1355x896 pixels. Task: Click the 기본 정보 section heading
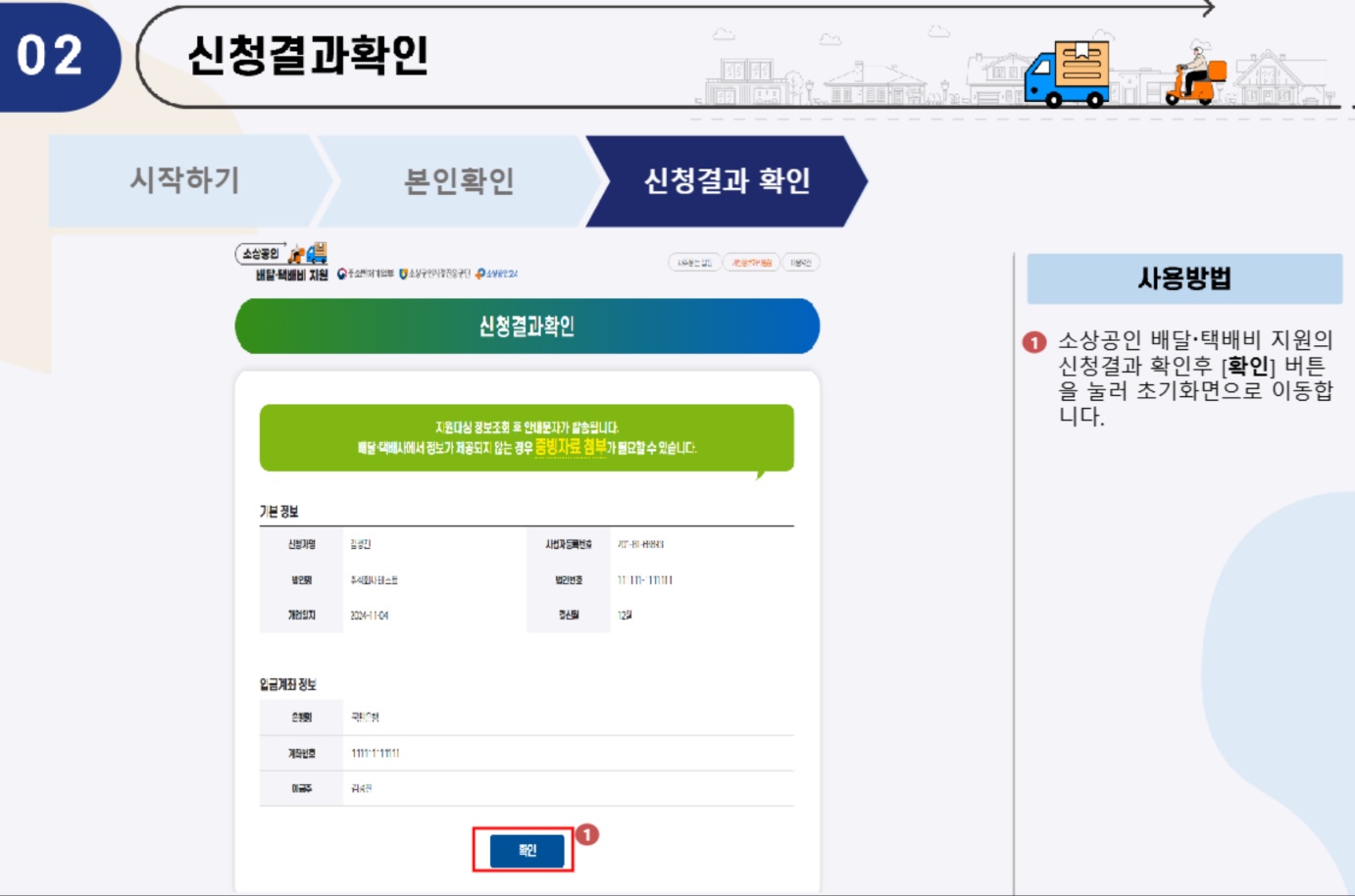tap(278, 512)
